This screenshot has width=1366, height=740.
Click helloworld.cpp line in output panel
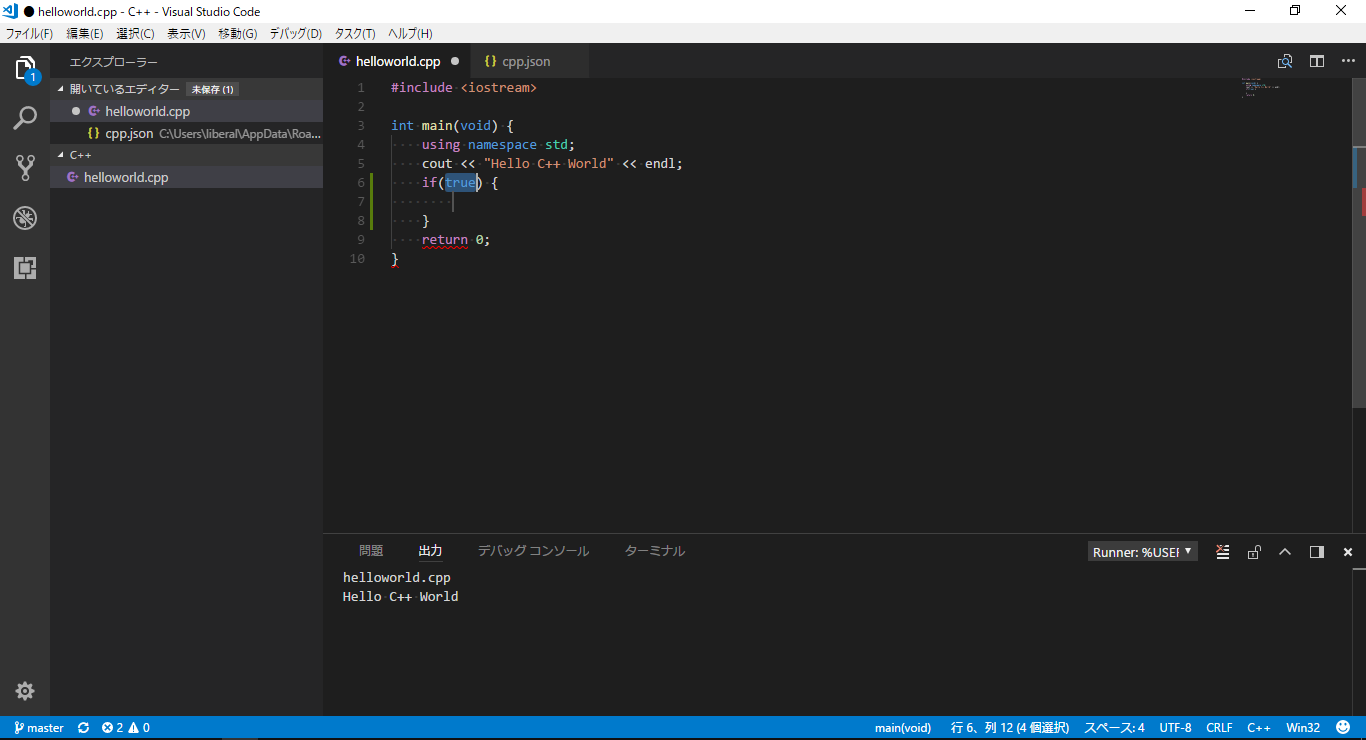pos(397,578)
